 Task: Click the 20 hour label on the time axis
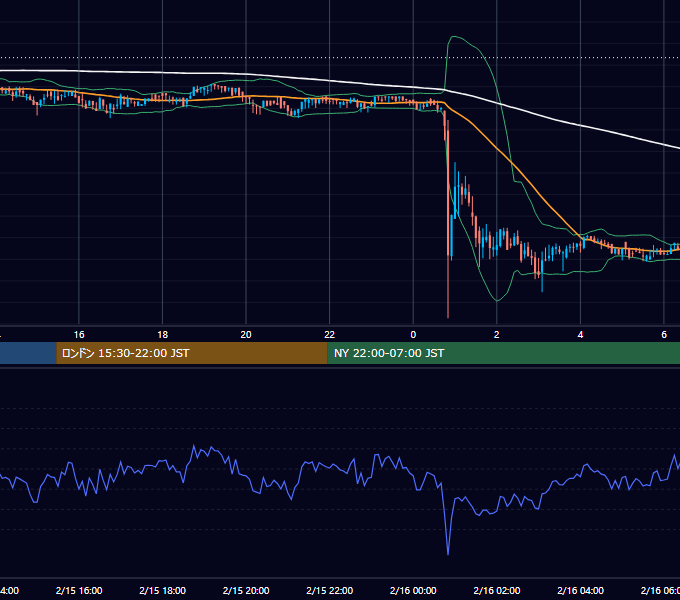click(246, 334)
